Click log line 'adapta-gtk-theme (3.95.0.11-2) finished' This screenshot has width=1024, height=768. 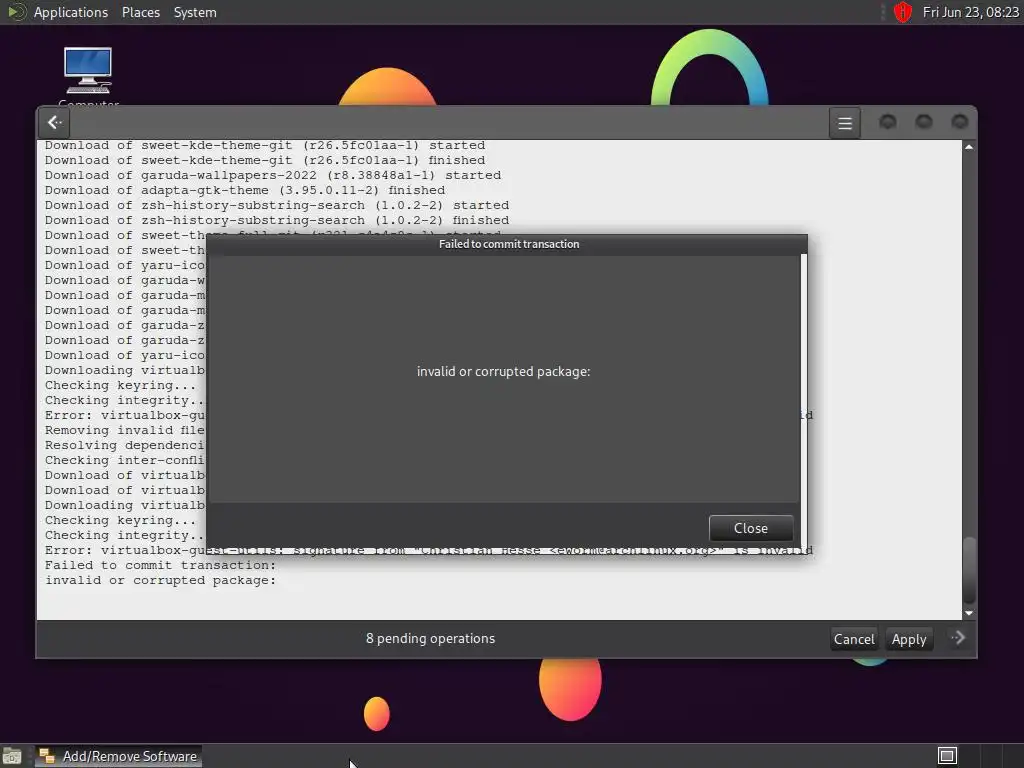[x=245, y=190]
